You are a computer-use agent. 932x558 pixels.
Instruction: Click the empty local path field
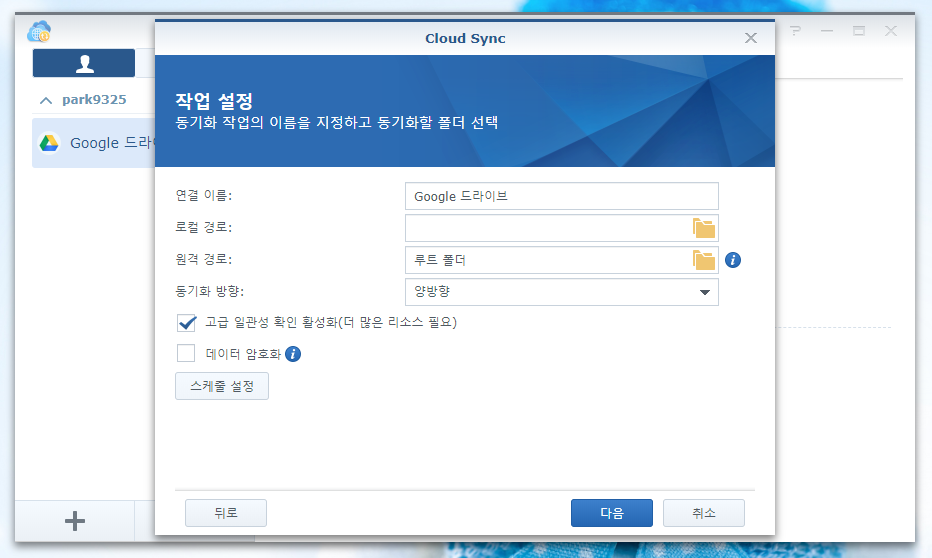pyautogui.click(x=547, y=228)
